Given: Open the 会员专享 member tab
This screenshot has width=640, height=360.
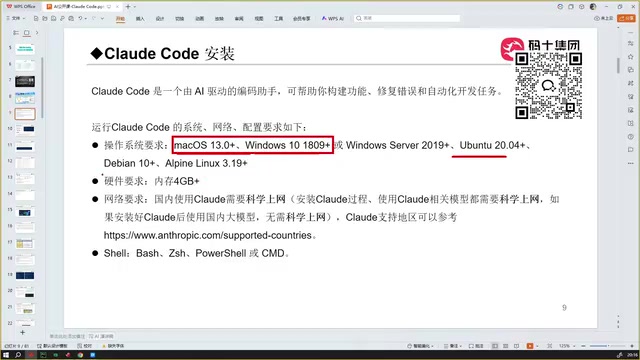Looking at the screenshot, I should [302, 19].
